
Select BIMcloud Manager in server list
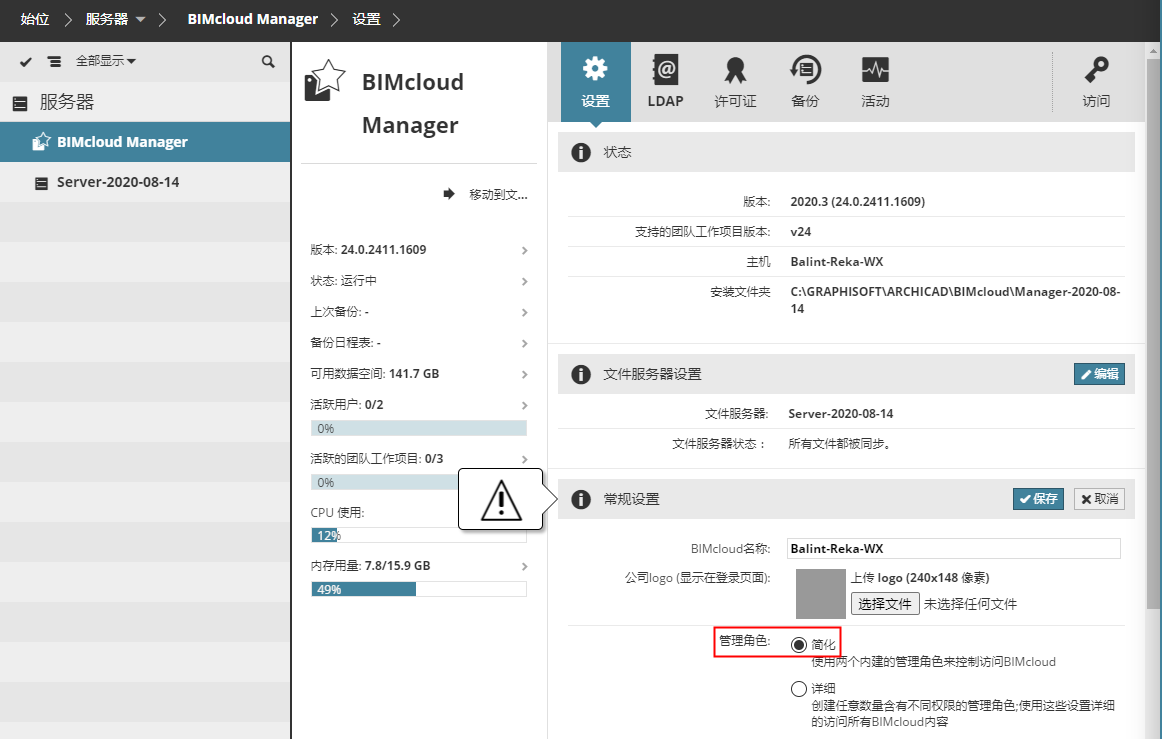145,142
